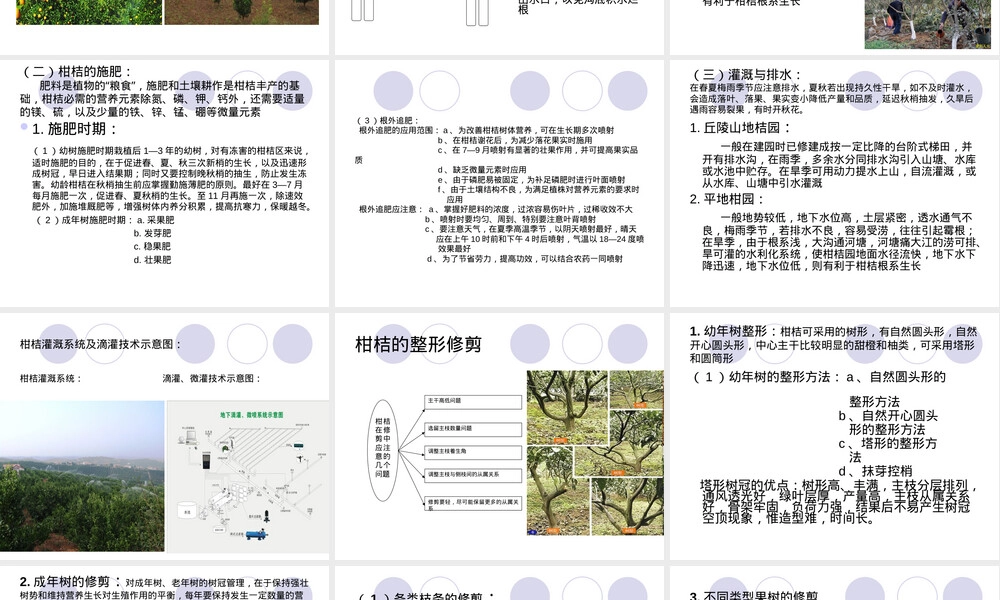Click the pruned citrus tree photo collage
The height and width of the screenshot is (600, 1000).
(x=595, y=452)
